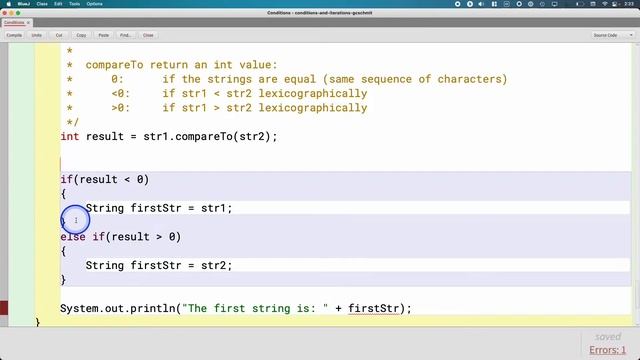The height and width of the screenshot is (360, 640).
Task: Open the Find... panel
Action: pos(126,36)
